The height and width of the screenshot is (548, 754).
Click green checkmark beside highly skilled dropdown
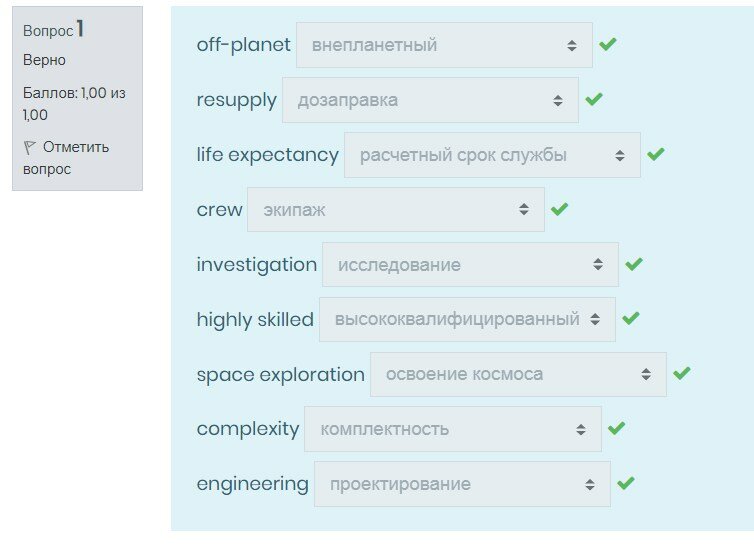click(630, 319)
